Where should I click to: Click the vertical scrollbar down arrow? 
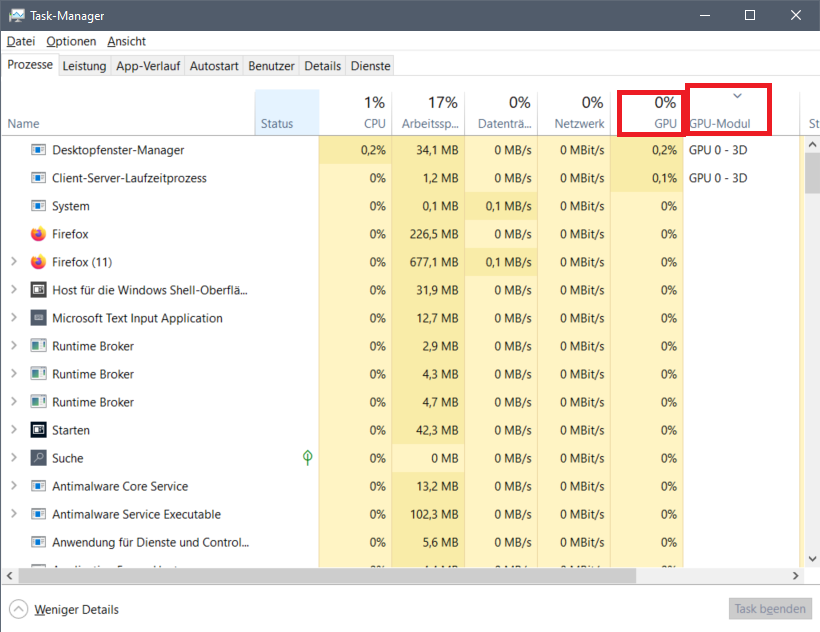point(812,559)
